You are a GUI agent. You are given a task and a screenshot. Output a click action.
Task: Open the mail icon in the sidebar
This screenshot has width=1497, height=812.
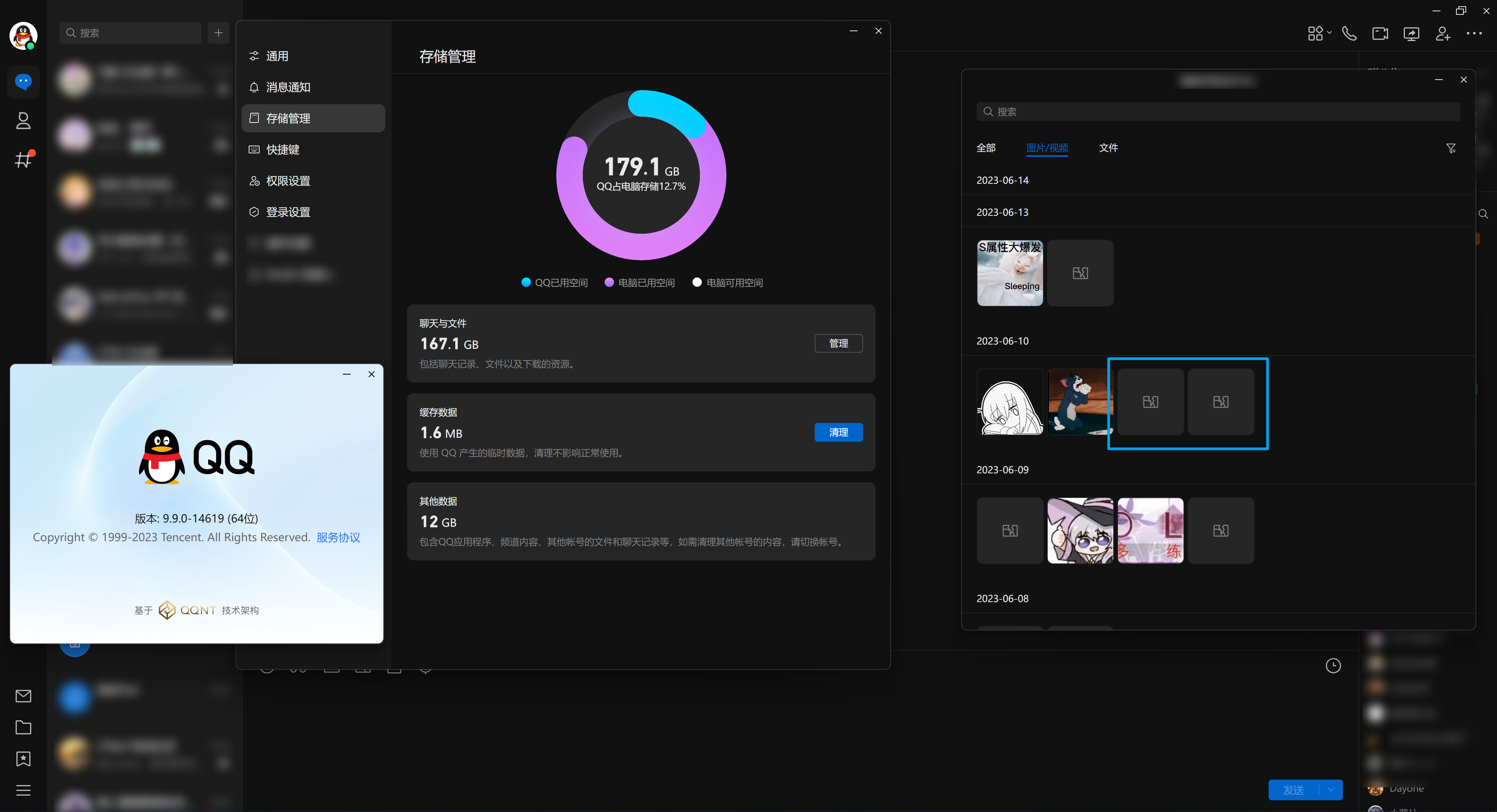[x=23, y=695]
